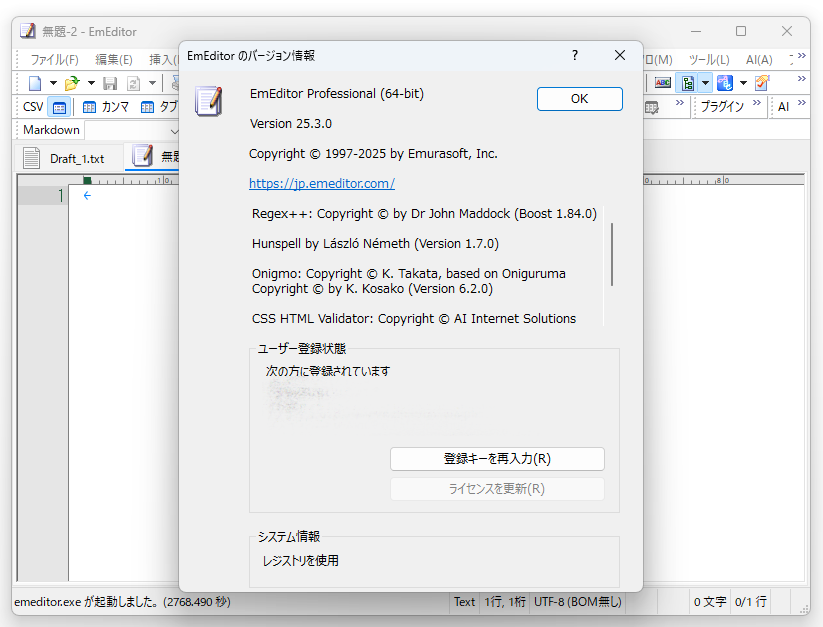This screenshot has height=627, width=823.
Task: Select the New document toolbar icon
Action: [36, 83]
